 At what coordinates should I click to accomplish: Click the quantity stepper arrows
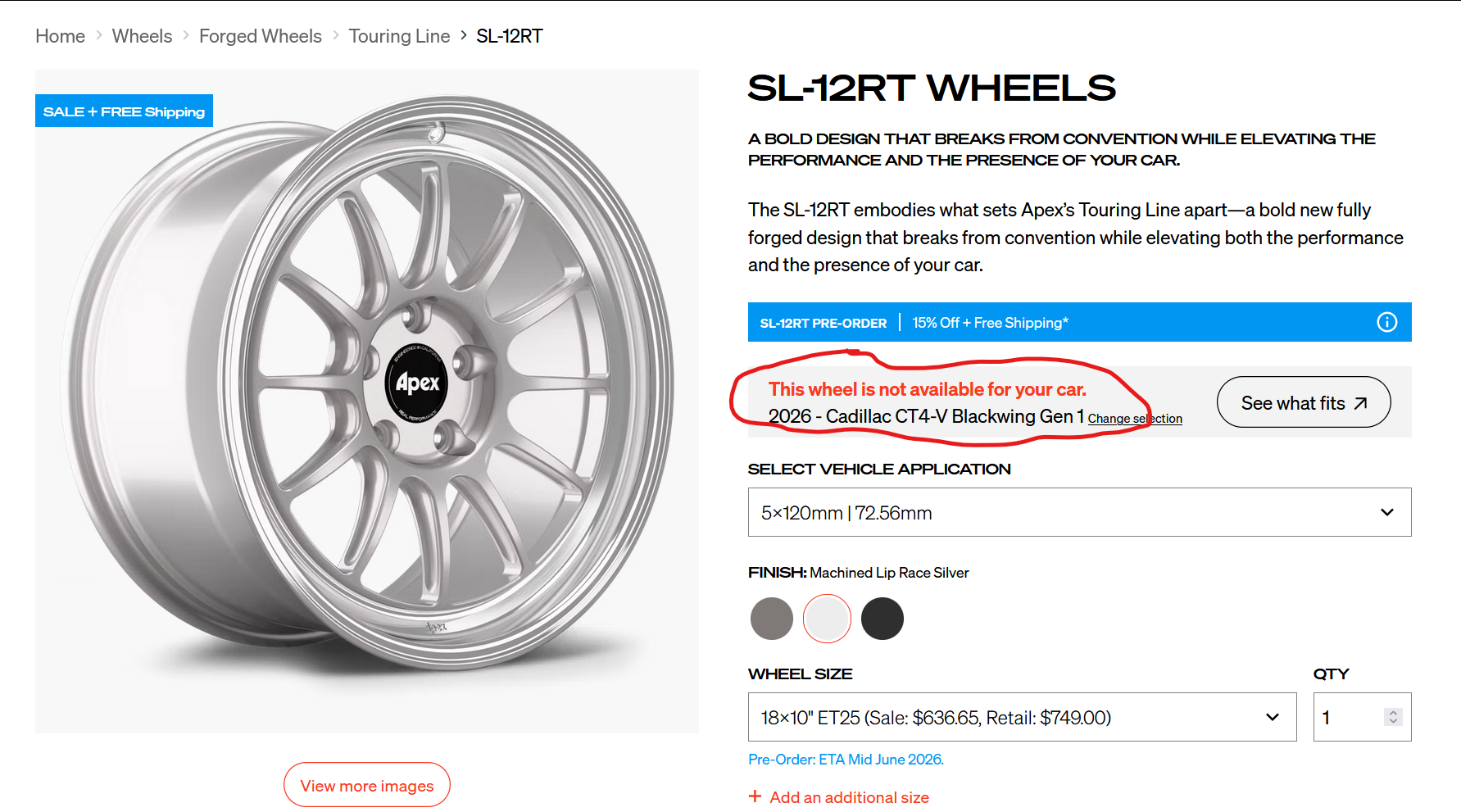coord(1393,717)
